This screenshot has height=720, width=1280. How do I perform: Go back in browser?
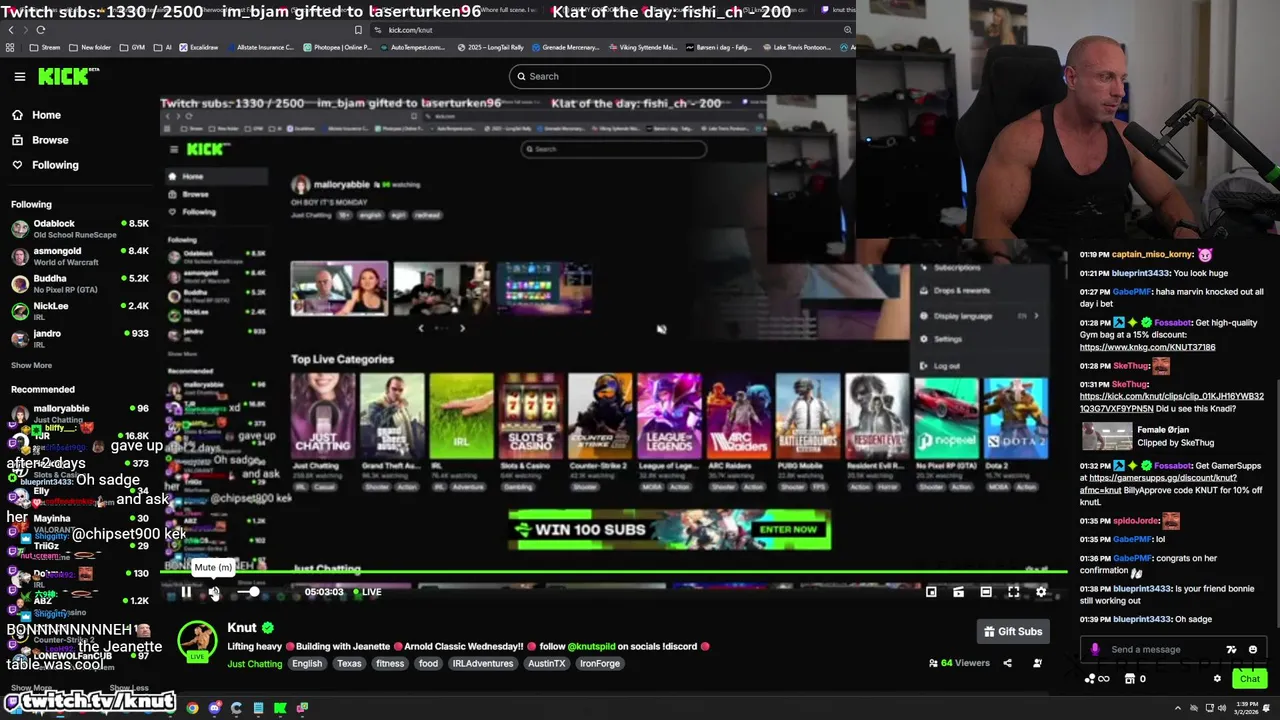pyautogui.click(x=11, y=30)
